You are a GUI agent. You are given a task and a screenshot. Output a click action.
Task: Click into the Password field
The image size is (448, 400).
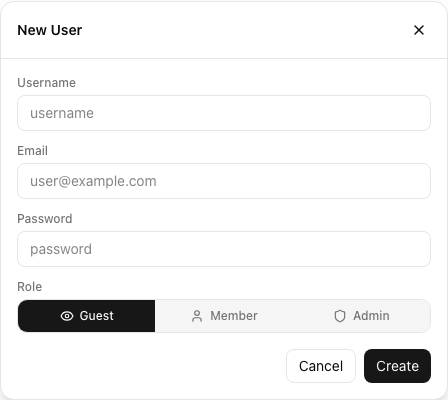point(224,249)
